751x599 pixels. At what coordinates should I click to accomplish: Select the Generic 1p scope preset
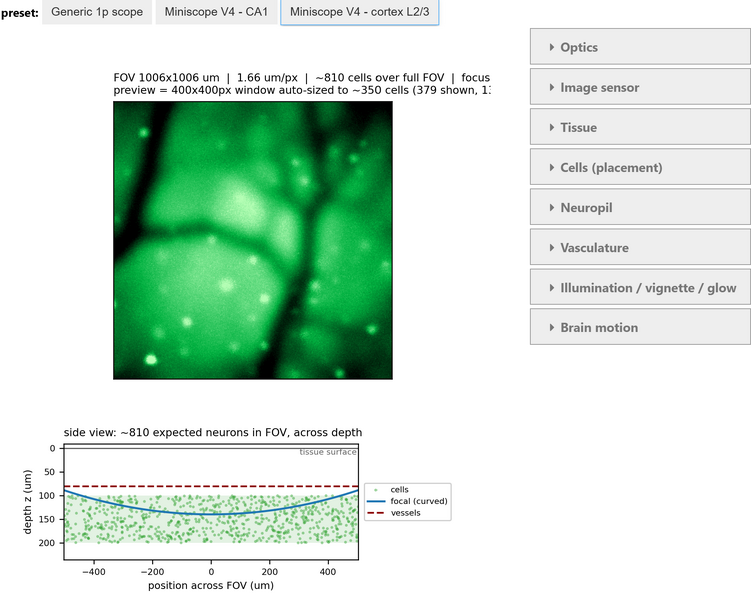coord(97,12)
